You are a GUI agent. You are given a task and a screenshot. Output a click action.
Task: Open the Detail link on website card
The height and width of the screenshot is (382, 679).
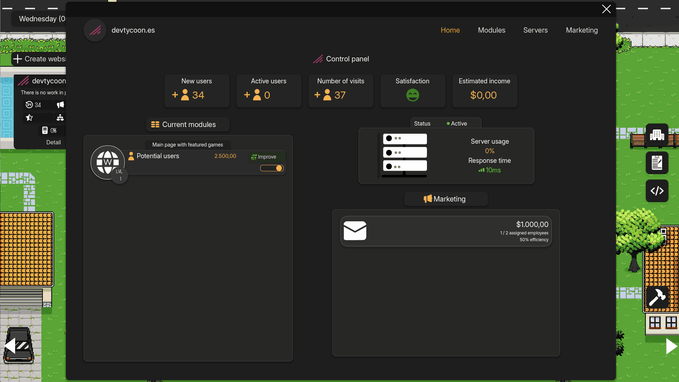tap(53, 142)
